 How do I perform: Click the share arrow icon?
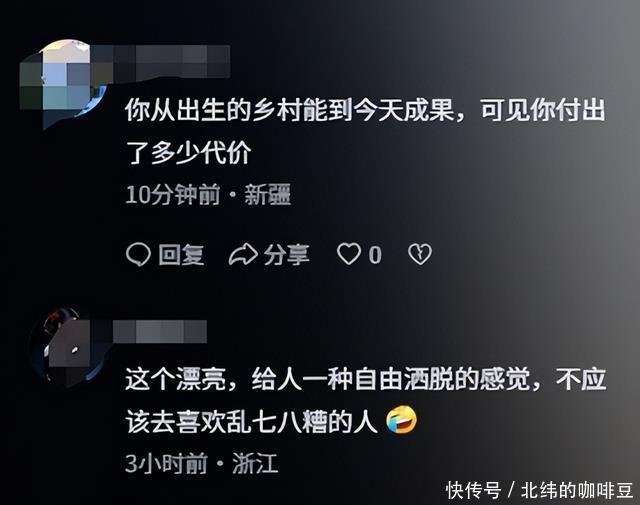click(243, 254)
